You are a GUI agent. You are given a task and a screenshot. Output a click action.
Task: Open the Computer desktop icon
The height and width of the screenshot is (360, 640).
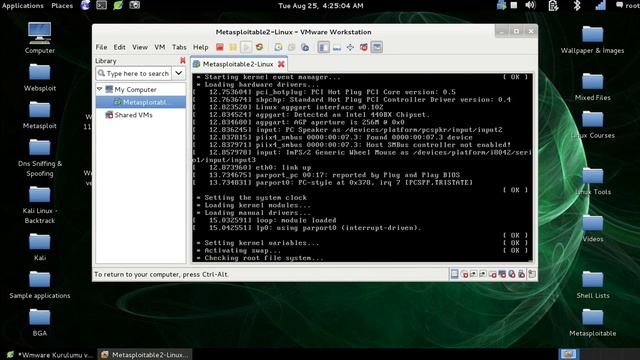(40, 38)
